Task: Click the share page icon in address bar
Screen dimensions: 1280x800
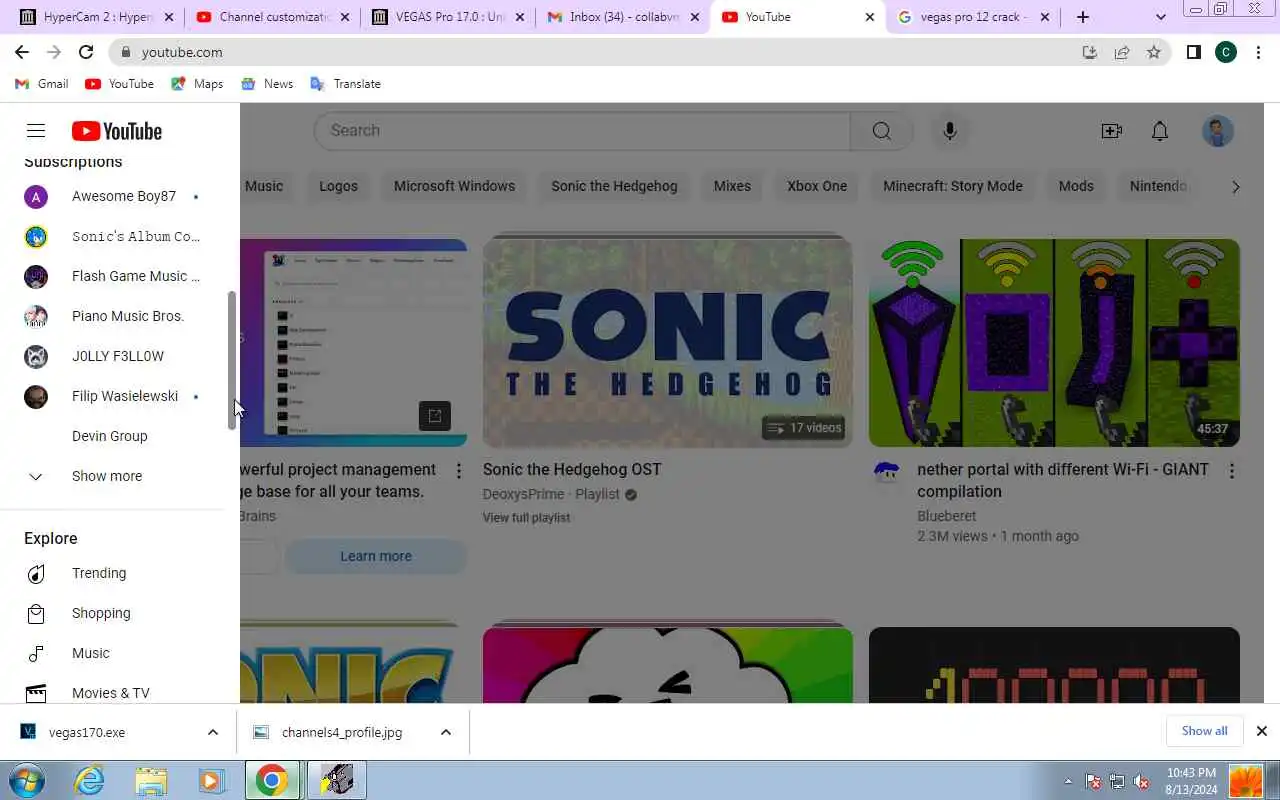Action: [x=1122, y=52]
